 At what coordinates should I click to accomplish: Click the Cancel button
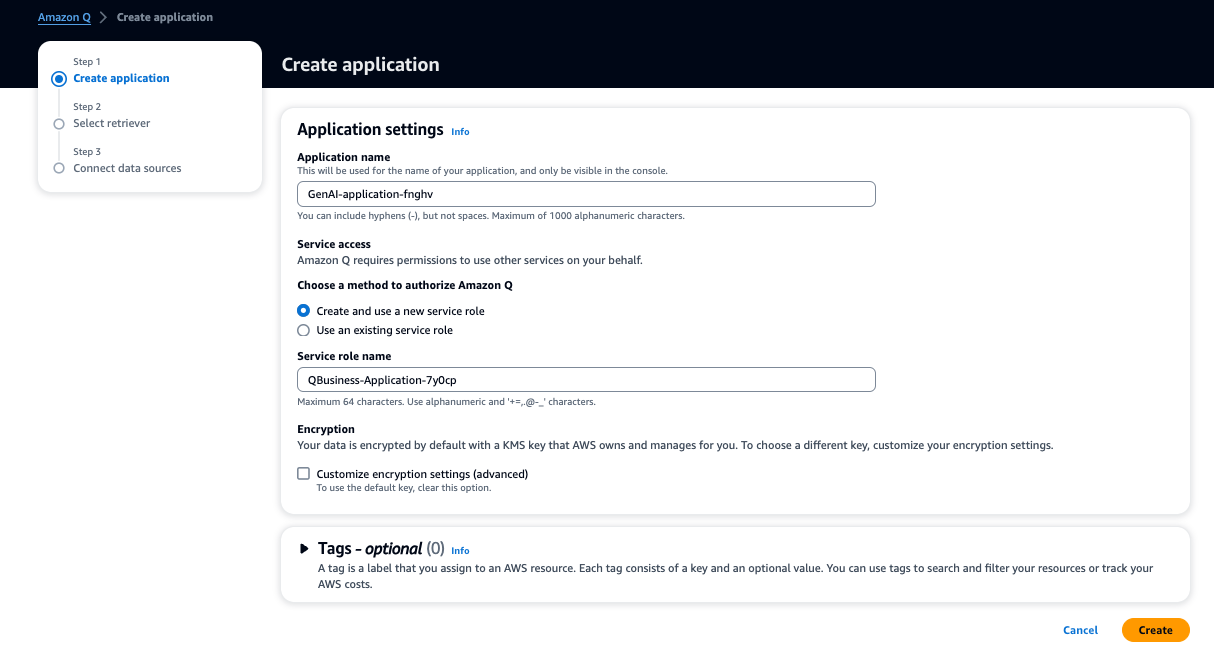1080,630
